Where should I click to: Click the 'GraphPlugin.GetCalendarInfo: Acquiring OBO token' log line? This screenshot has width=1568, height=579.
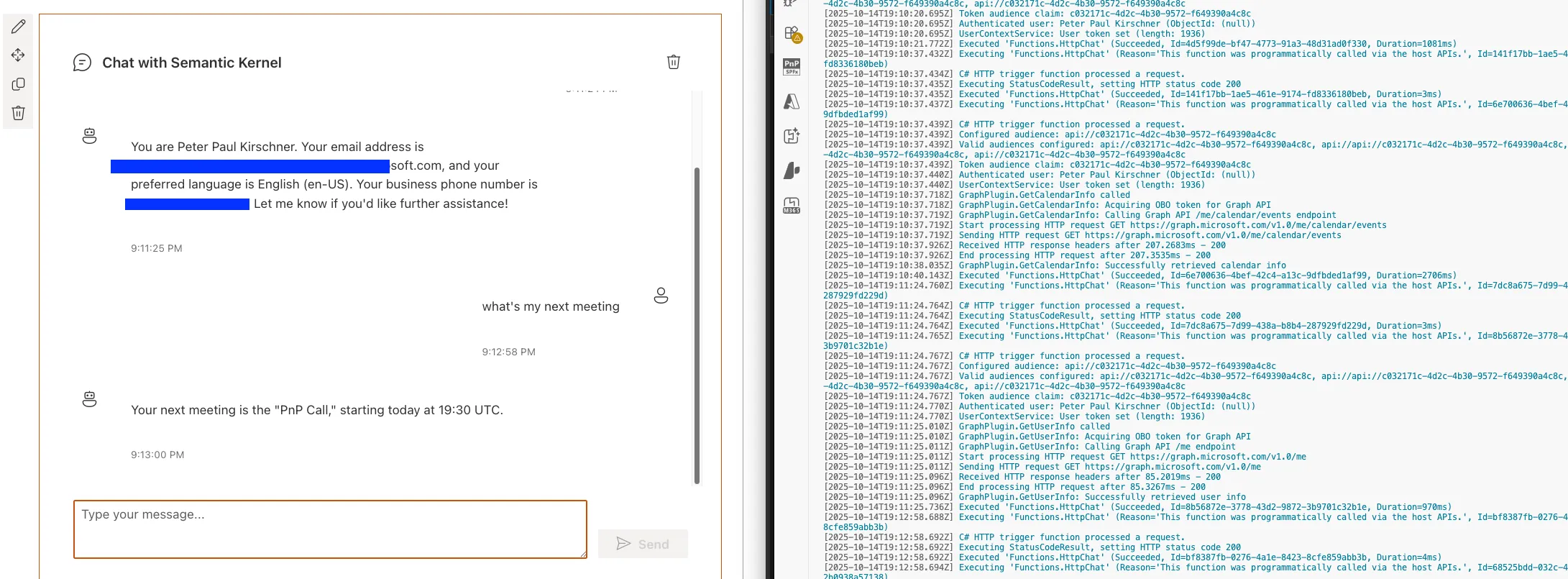pyautogui.click(x=1047, y=205)
